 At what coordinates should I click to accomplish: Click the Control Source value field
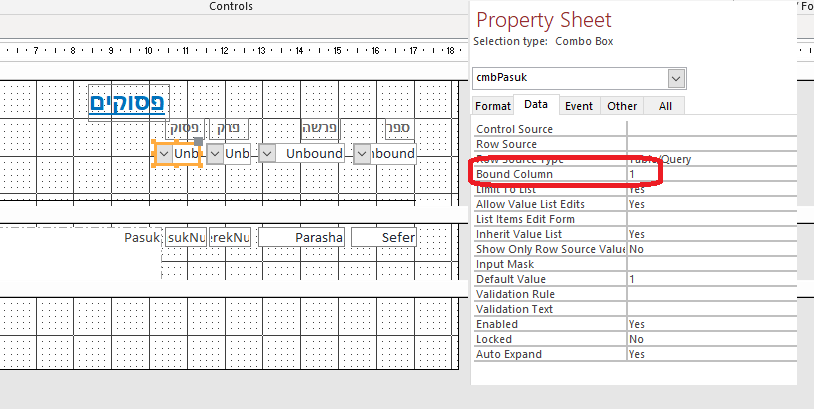(712, 129)
